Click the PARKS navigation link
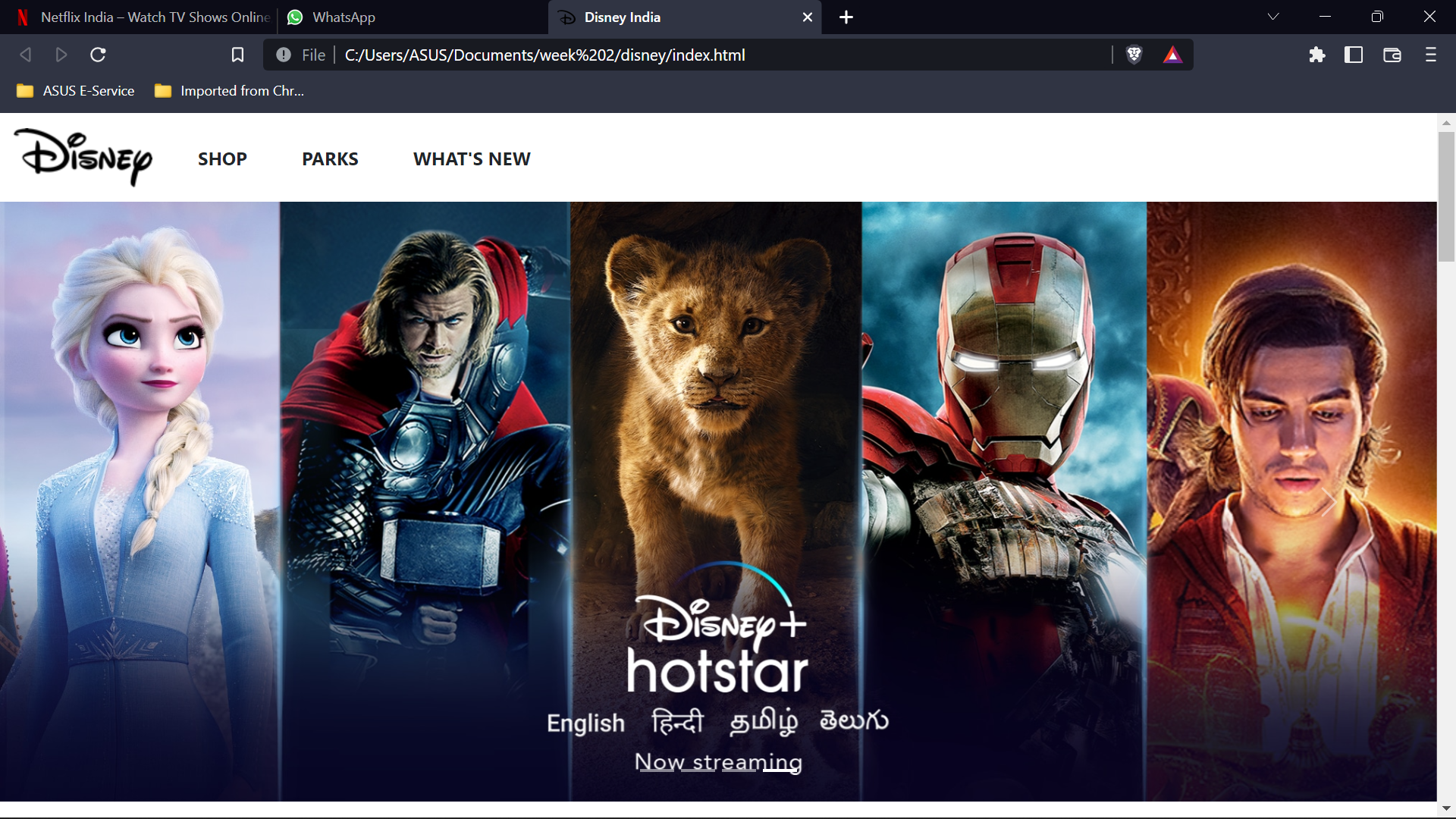Screen dimensions: 1456x819 click(330, 159)
